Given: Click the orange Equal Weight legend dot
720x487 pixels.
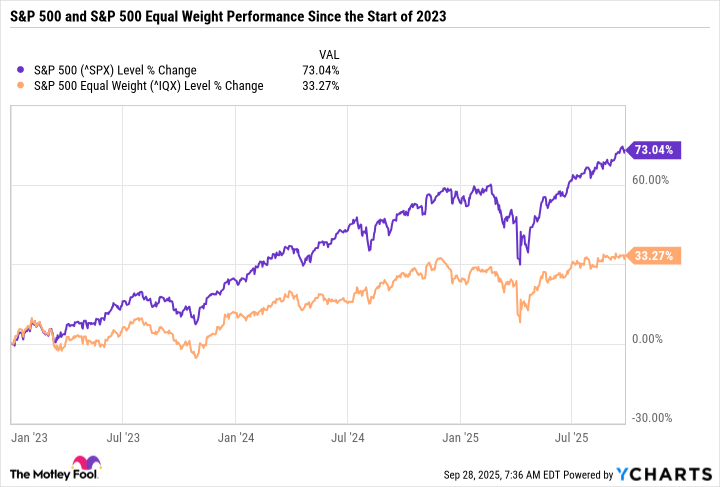Looking at the screenshot, I should [23, 86].
